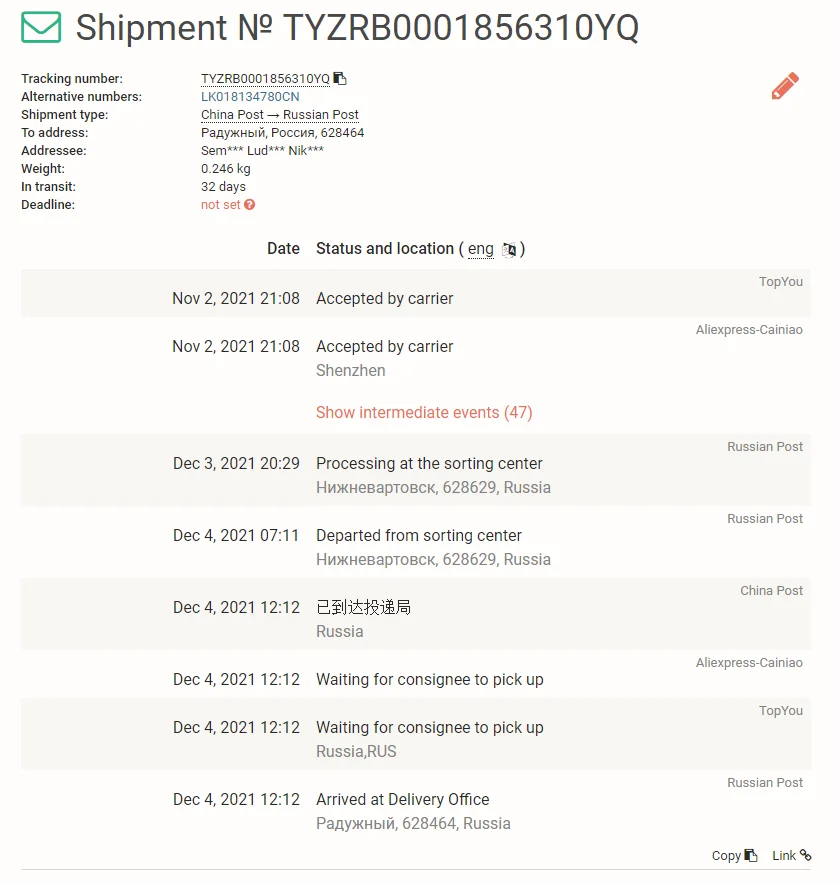Image resolution: width=839 pixels, height=884 pixels.
Task: Click the Copy button below the events
Action: pyautogui.click(x=734, y=856)
